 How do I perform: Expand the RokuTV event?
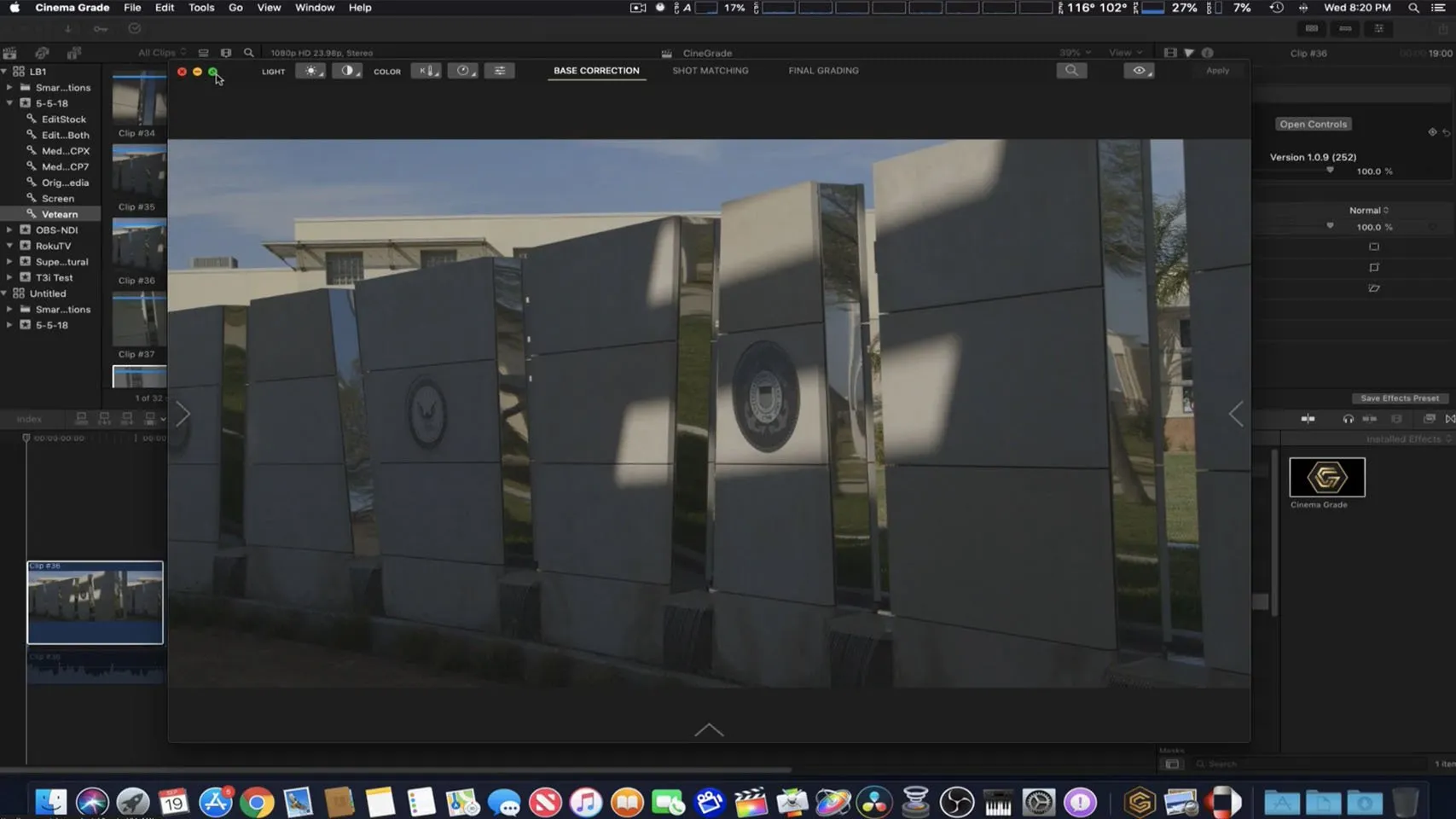click(9, 246)
